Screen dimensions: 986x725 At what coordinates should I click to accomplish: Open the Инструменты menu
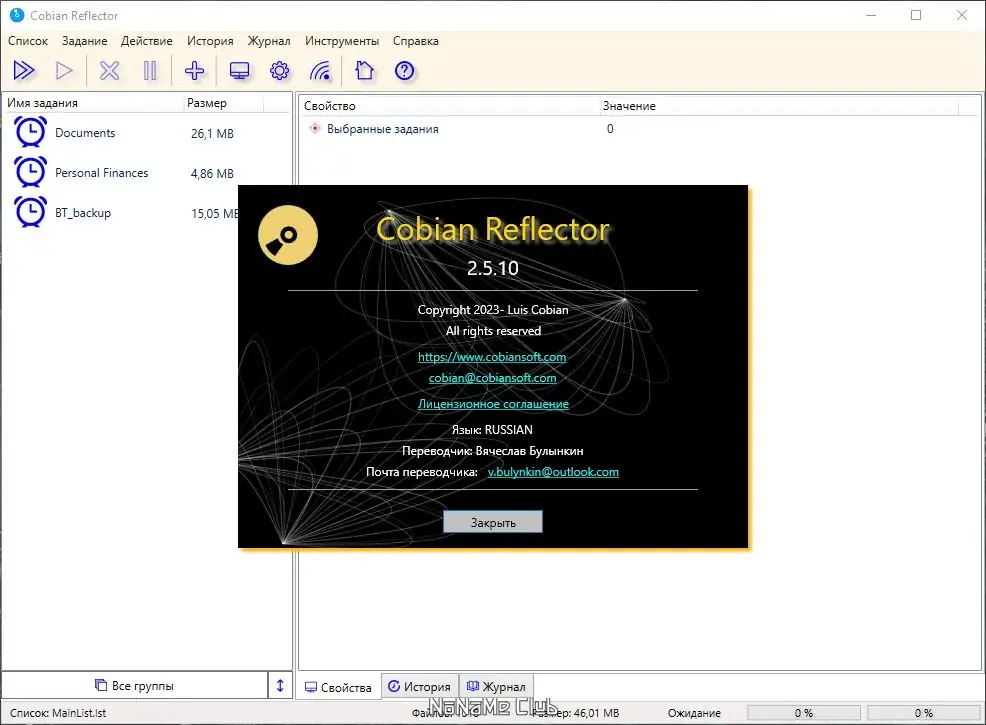[342, 41]
